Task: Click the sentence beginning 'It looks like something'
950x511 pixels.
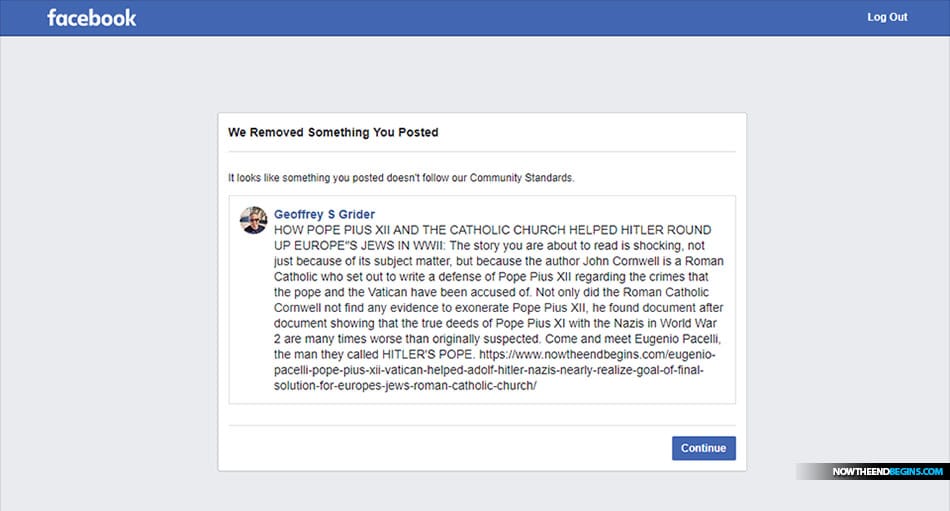Action: [x=400, y=178]
